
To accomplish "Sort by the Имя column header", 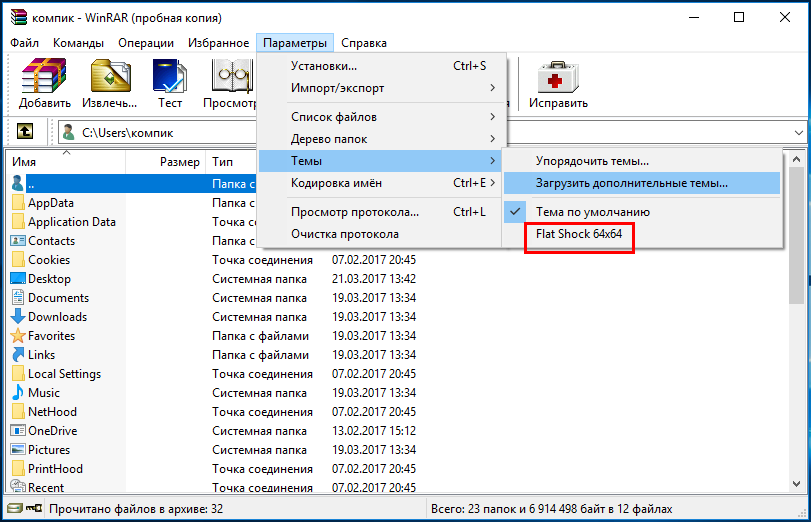I will (x=66, y=162).
